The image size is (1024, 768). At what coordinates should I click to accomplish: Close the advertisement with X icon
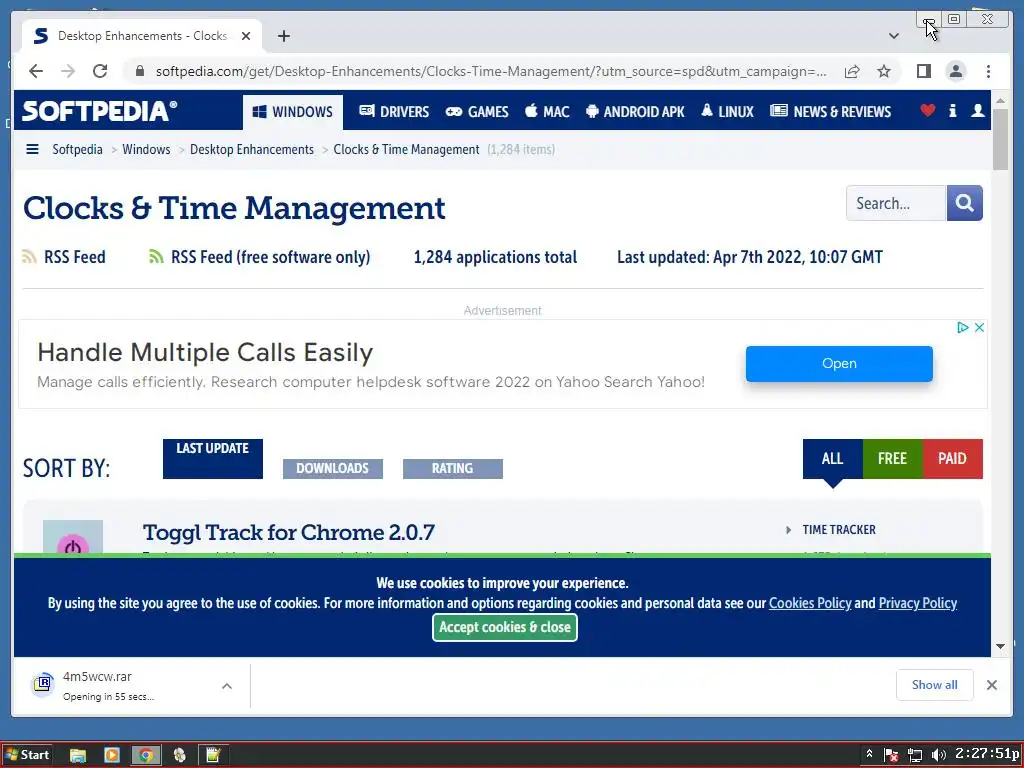pyautogui.click(x=979, y=327)
